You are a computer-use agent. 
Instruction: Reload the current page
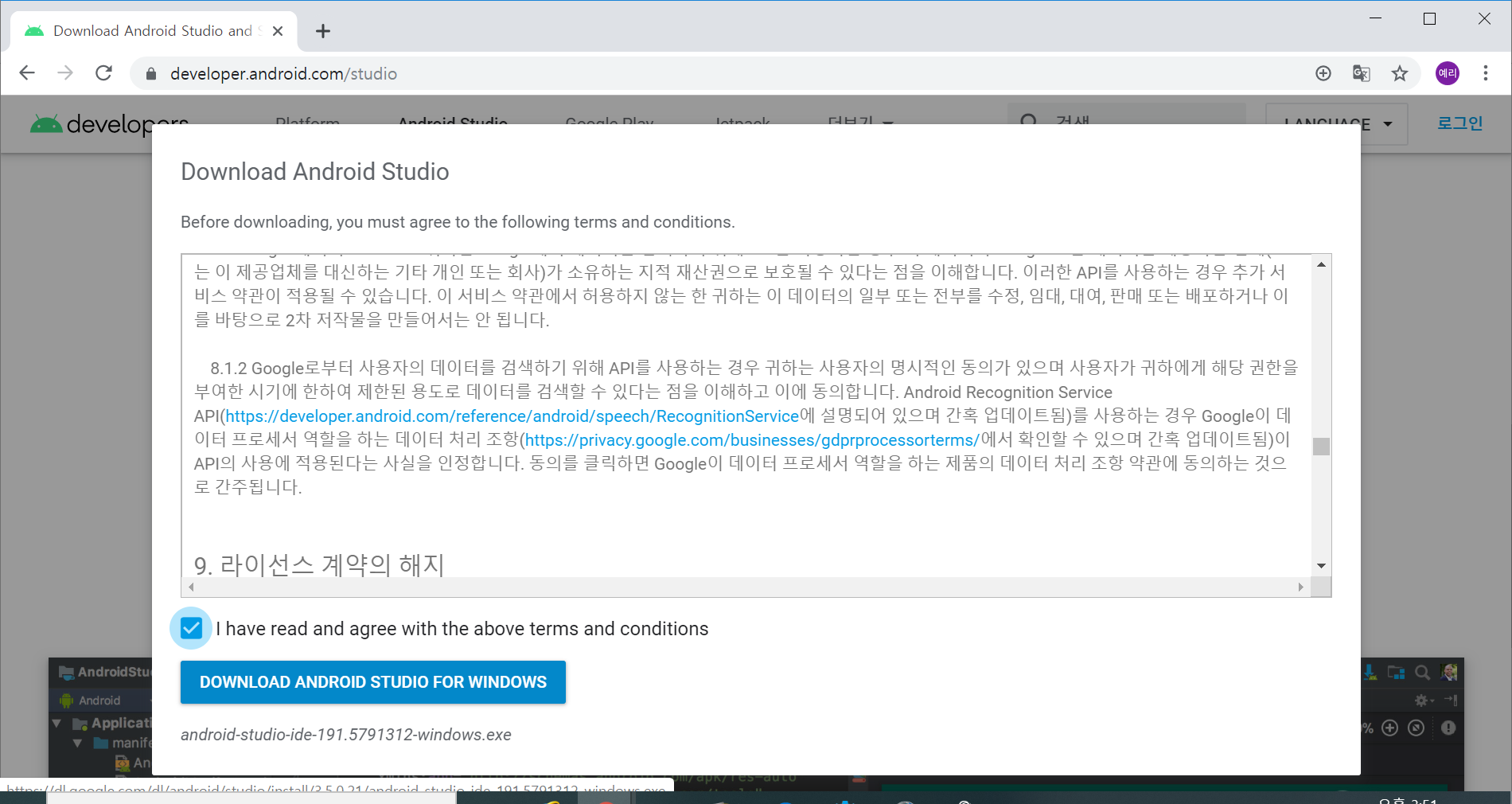(103, 73)
